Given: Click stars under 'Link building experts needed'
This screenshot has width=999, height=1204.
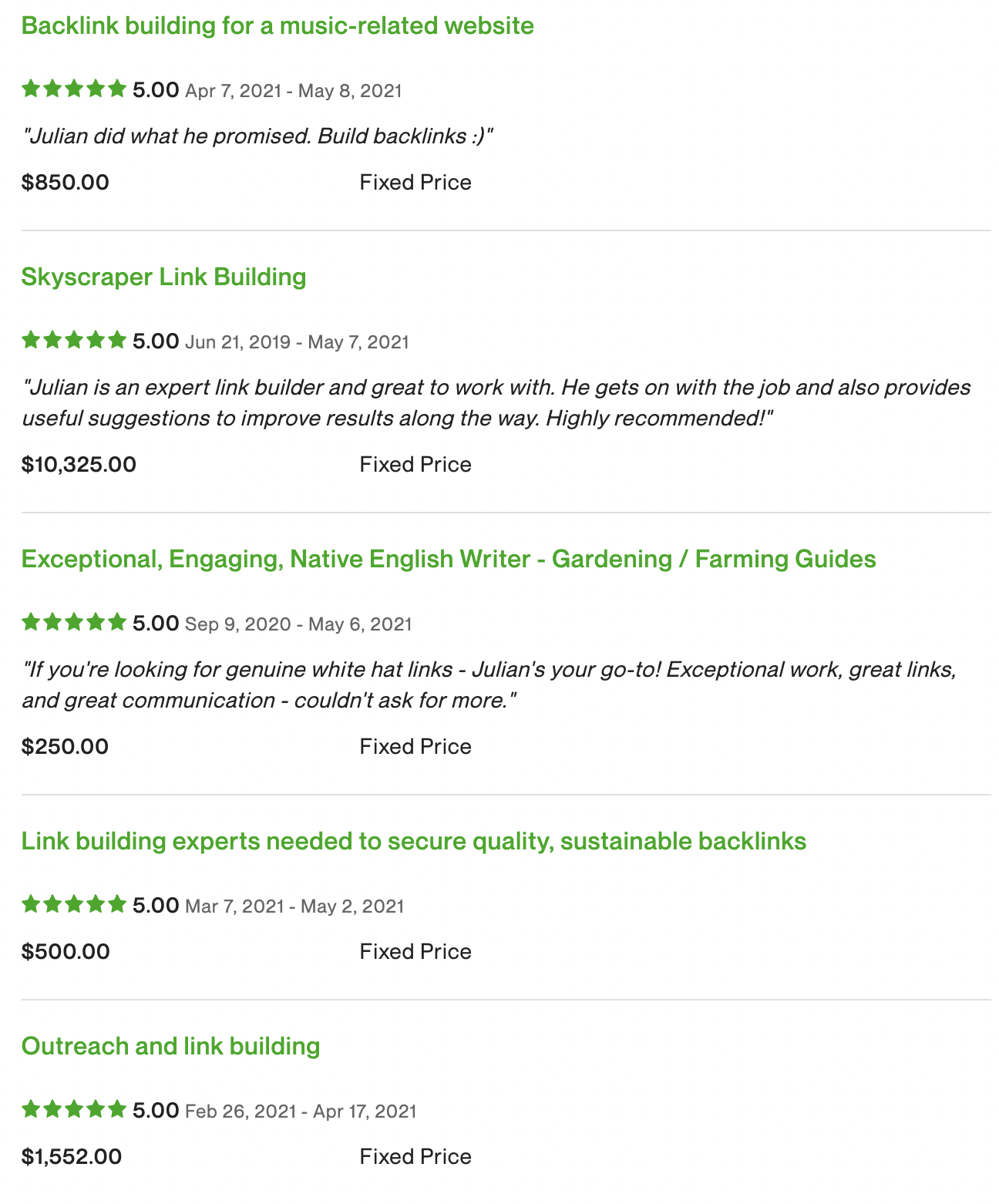Looking at the screenshot, I should 74,905.
